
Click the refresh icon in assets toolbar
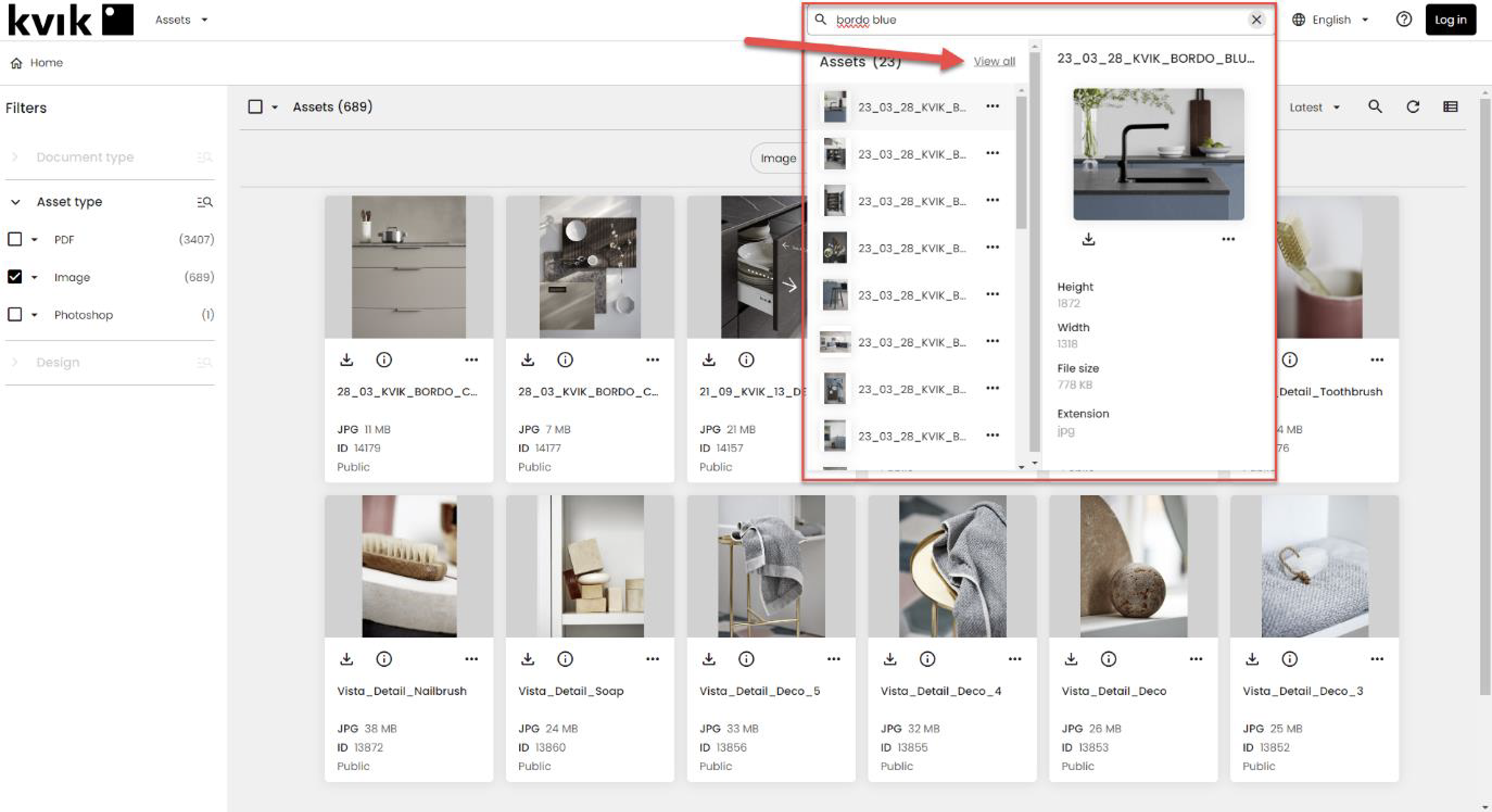1413,106
